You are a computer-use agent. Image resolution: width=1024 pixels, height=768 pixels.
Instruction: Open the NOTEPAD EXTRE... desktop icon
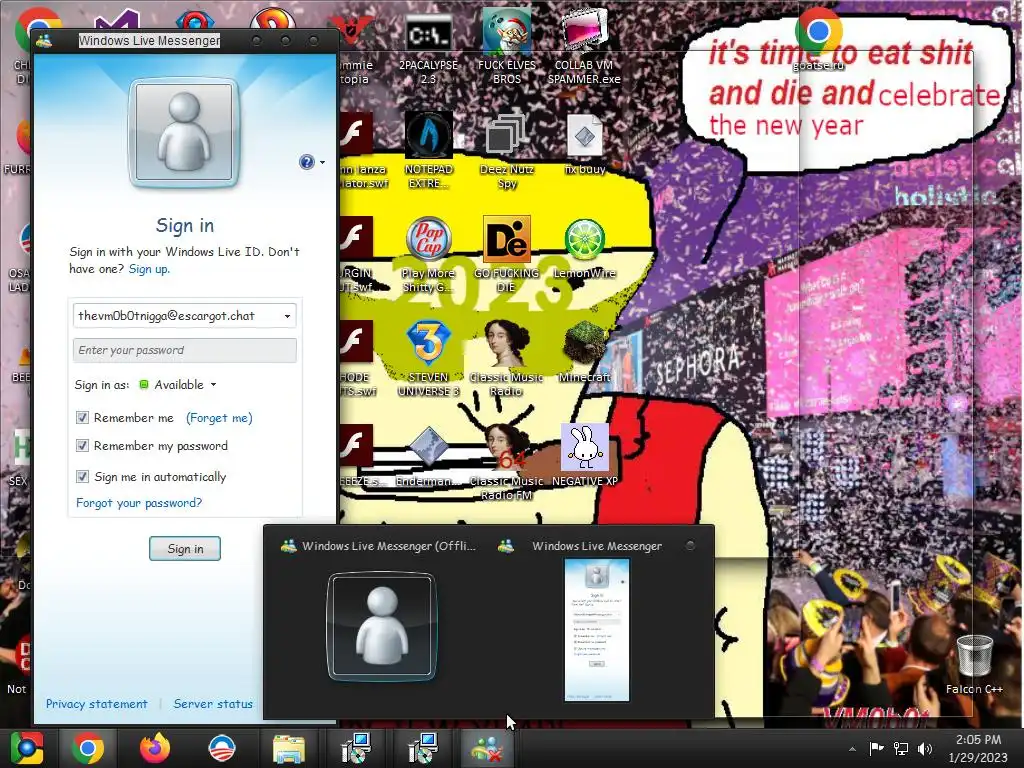click(x=428, y=150)
